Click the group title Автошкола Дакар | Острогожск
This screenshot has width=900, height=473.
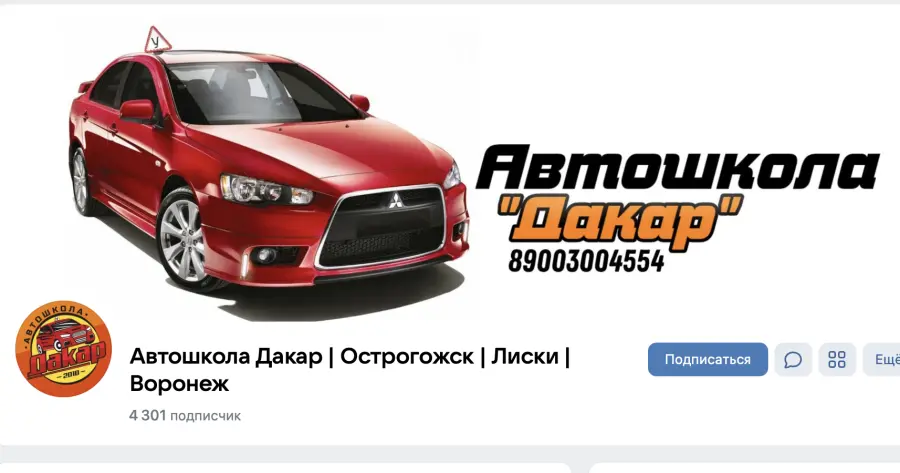302,356
